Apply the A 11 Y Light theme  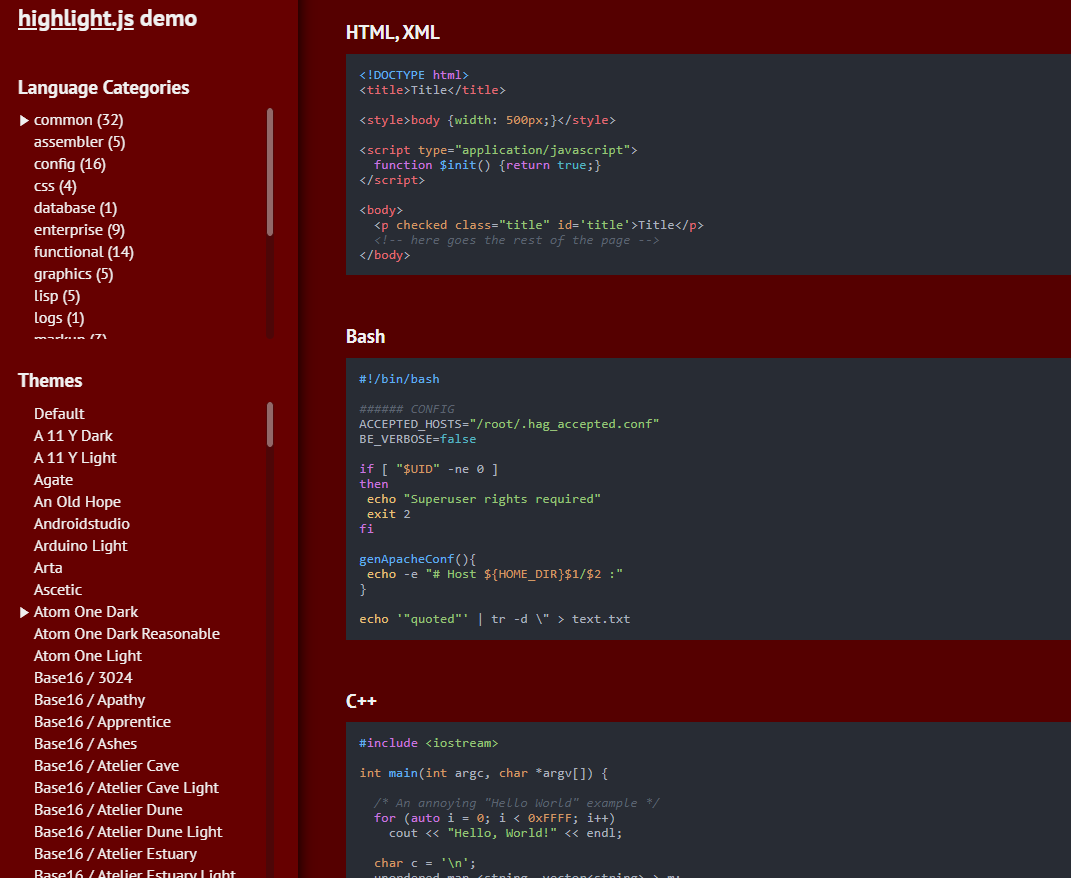click(75, 458)
